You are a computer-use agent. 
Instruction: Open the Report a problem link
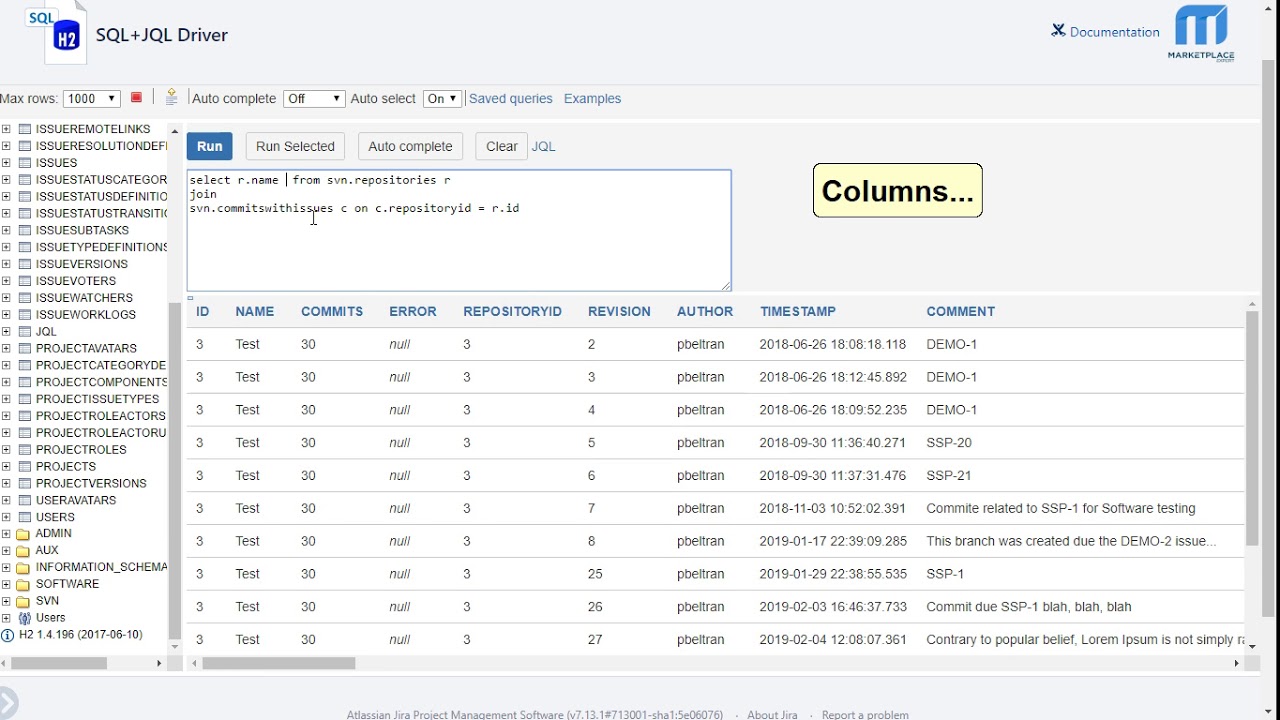coord(865,714)
